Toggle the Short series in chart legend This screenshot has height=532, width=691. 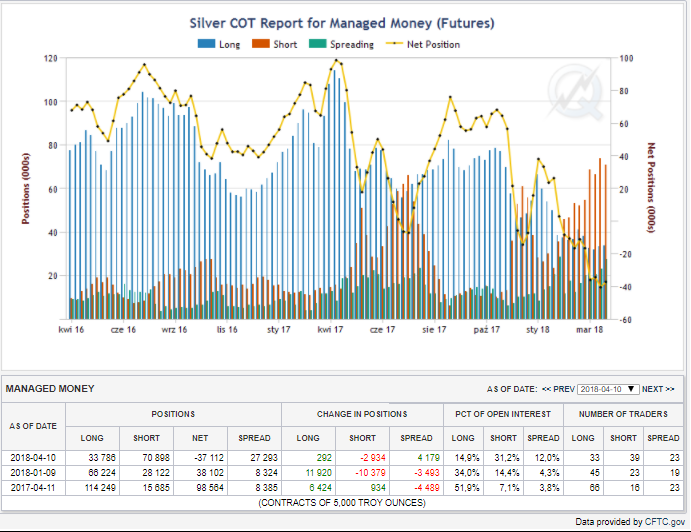[275, 44]
